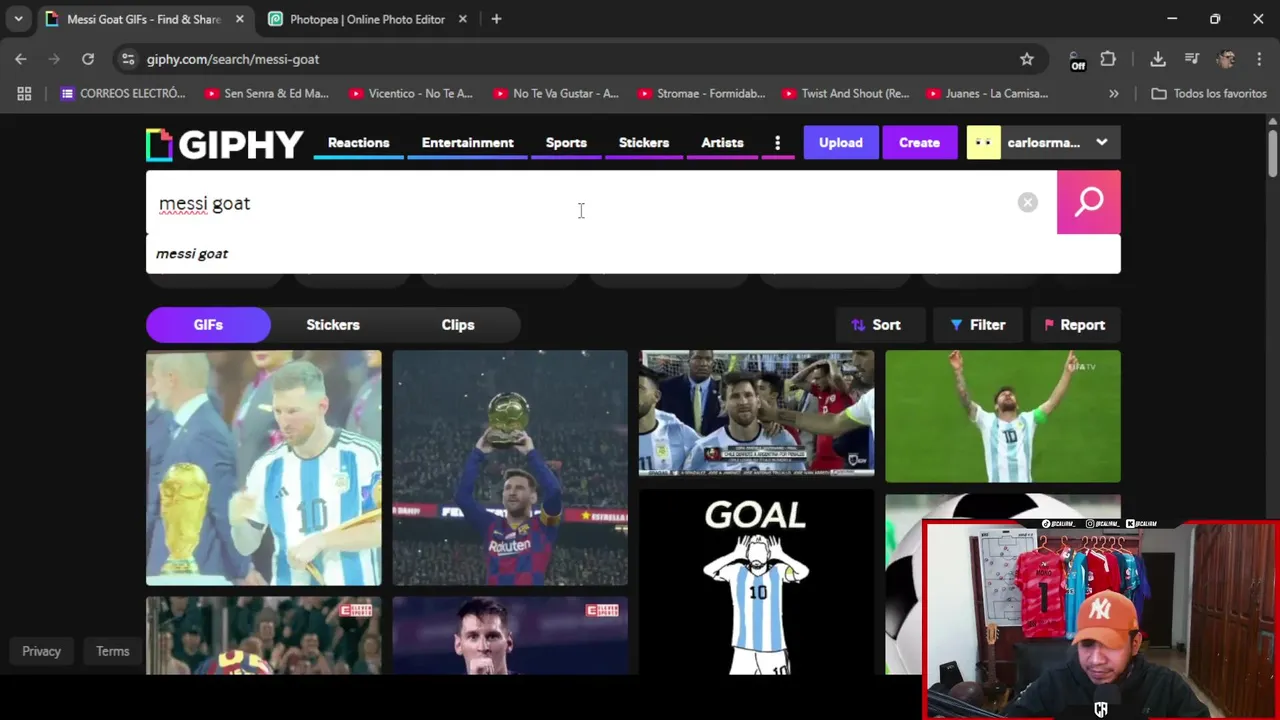Open the Todos los favoritos folder
1280x720 pixels.
point(1209,93)
